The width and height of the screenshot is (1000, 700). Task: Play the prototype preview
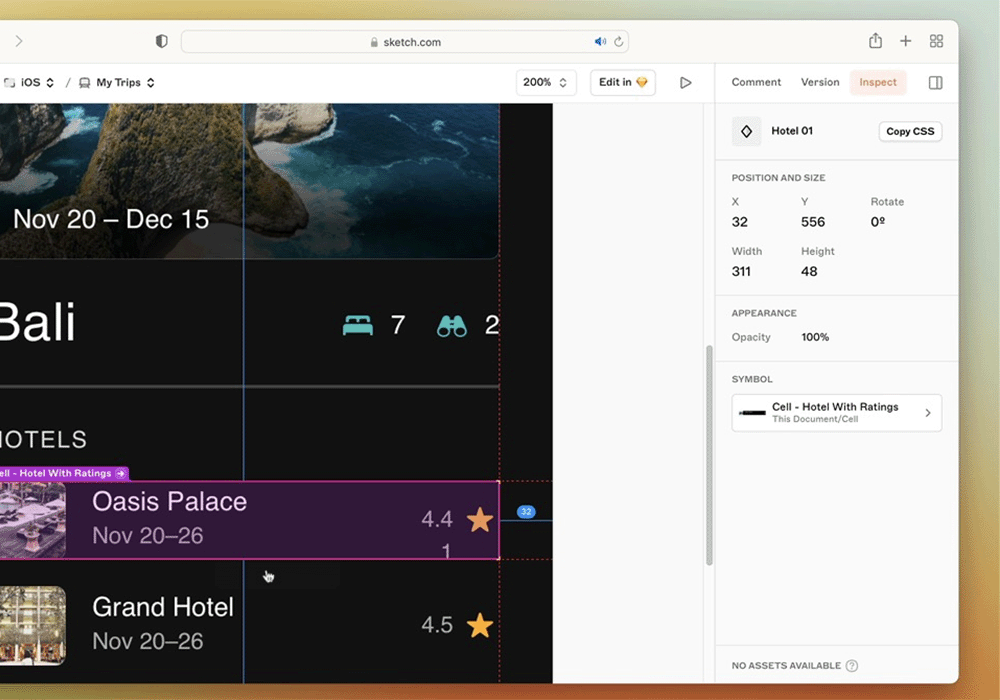pos(686,83)
